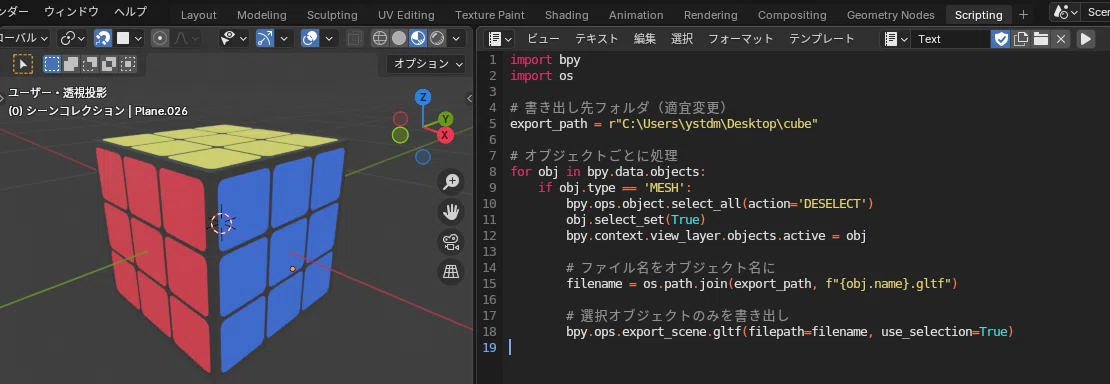This screenshot has width=1110, height=384.
Task: Switch to the Layout workspace tab
Action: [x=198, y=15]
